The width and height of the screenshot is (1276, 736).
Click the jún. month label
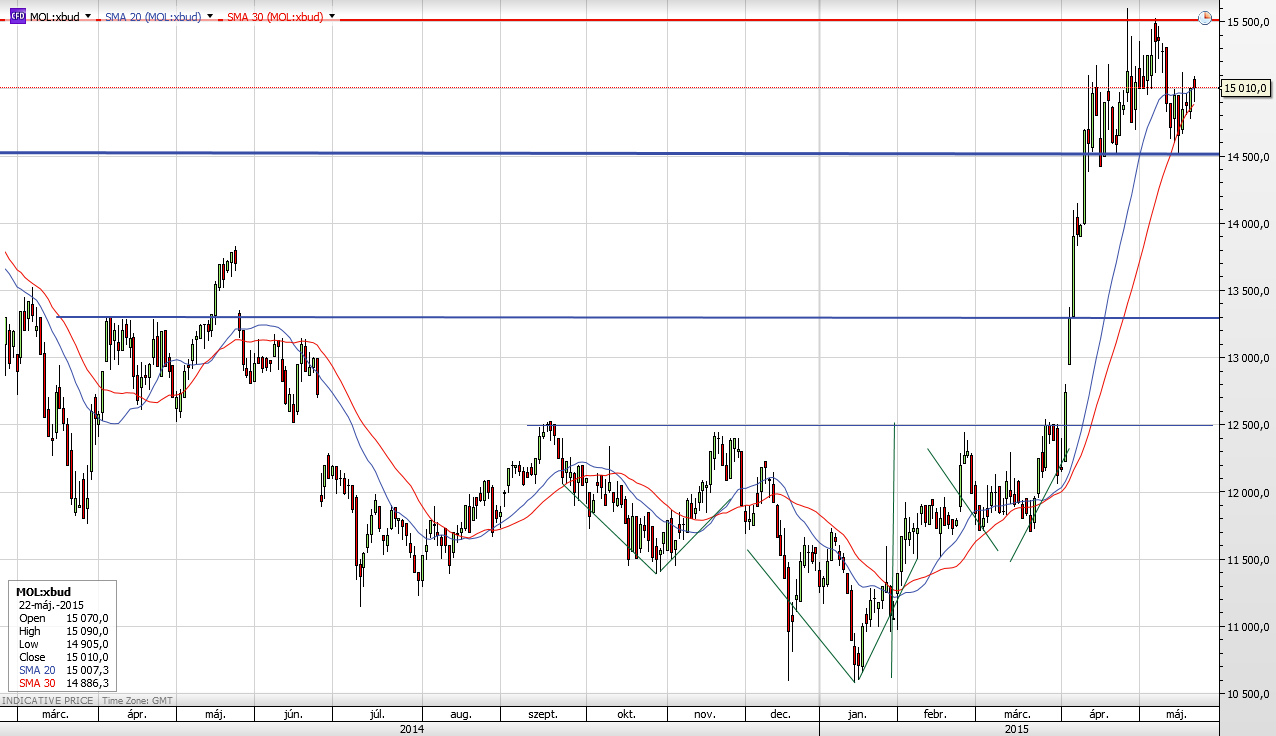(293, 715)
